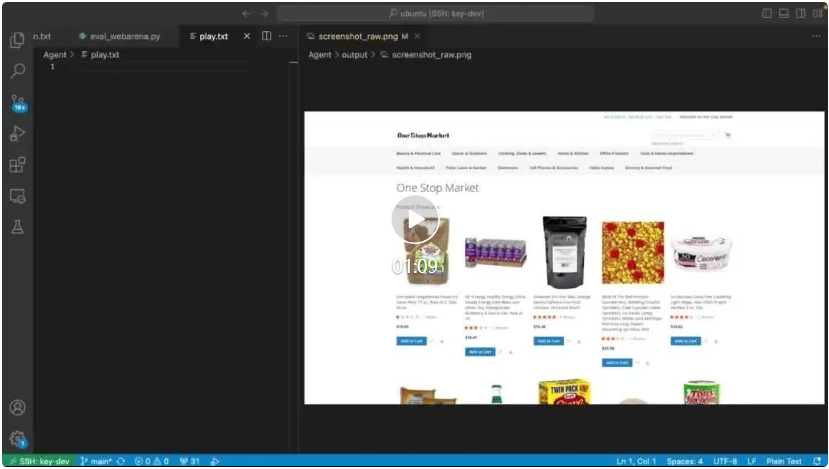Open More Actions menu beside play.txt tab
The height and width of the screenshot is (469, 829).
point(284,36)
